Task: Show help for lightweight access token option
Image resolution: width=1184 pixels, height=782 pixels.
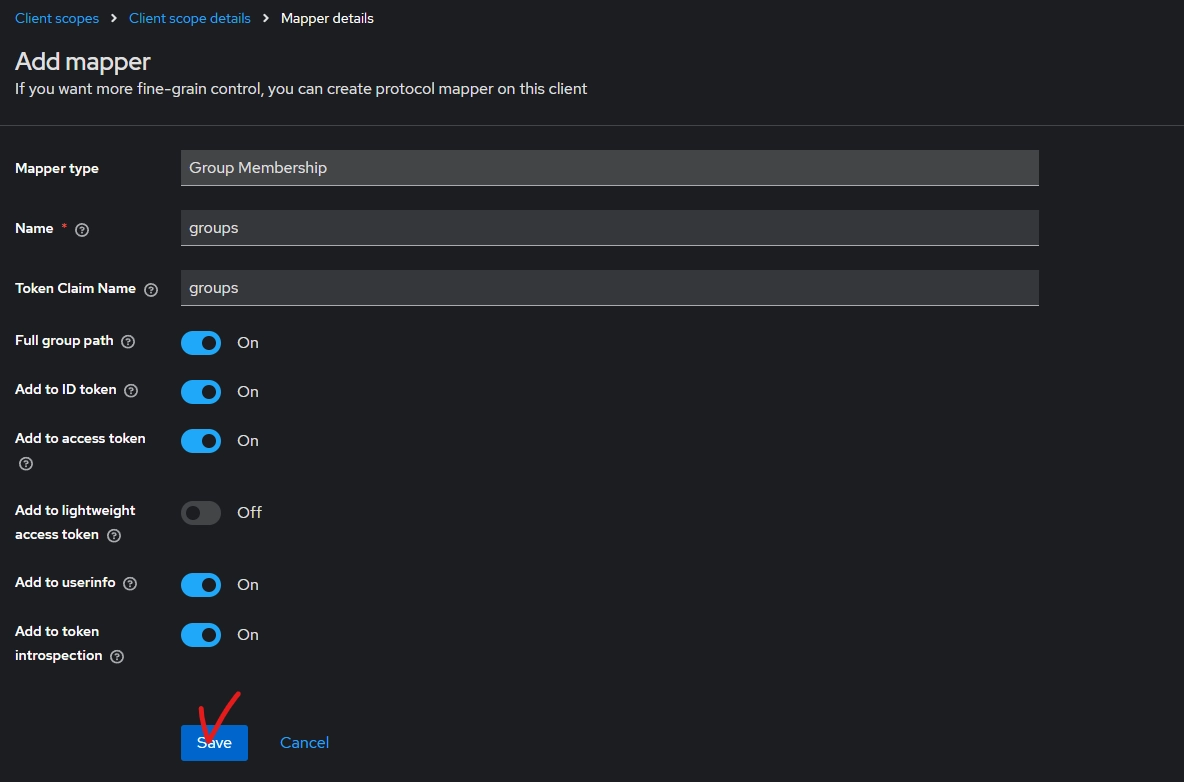Action: (x=114, y=536)
